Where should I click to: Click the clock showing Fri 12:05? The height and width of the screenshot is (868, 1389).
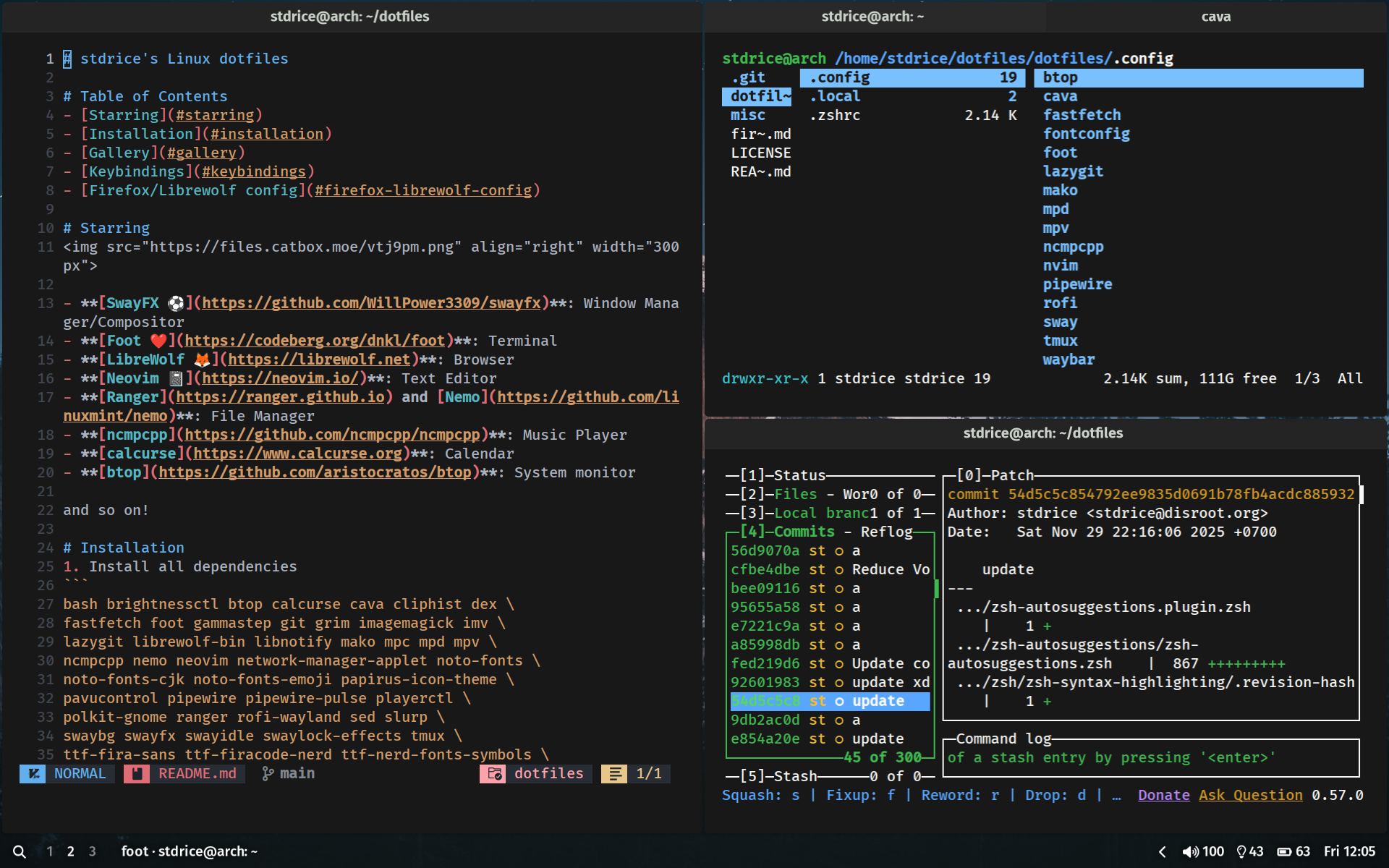[1349, 851]
